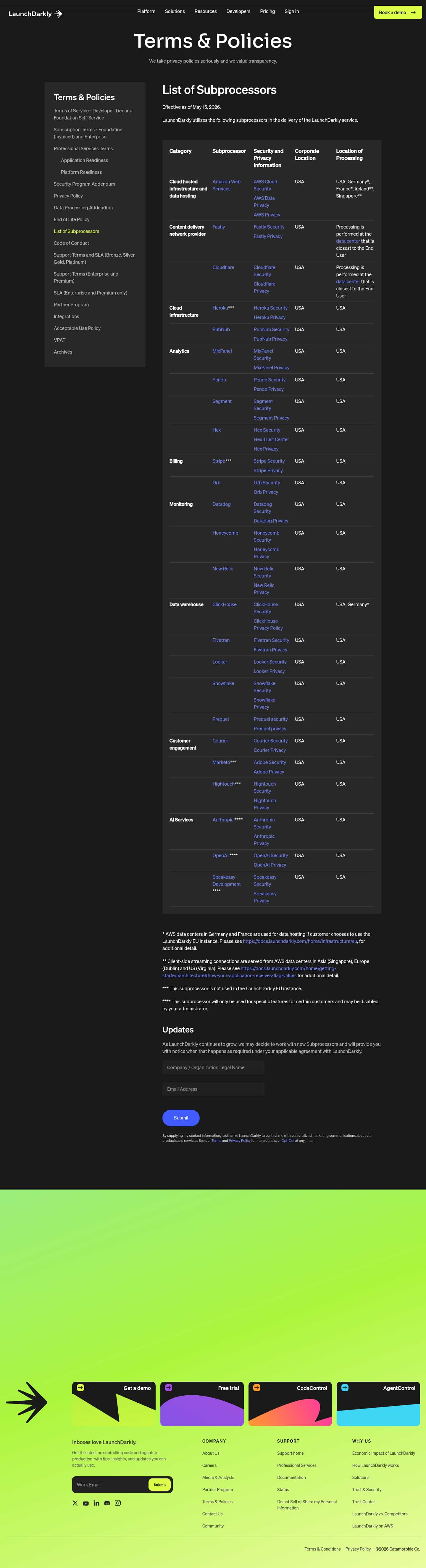Open Subscription Terms - Foundation sidebar link
Image resolution: width=426 pixels, height=1568 pixels.
[88, 133]
